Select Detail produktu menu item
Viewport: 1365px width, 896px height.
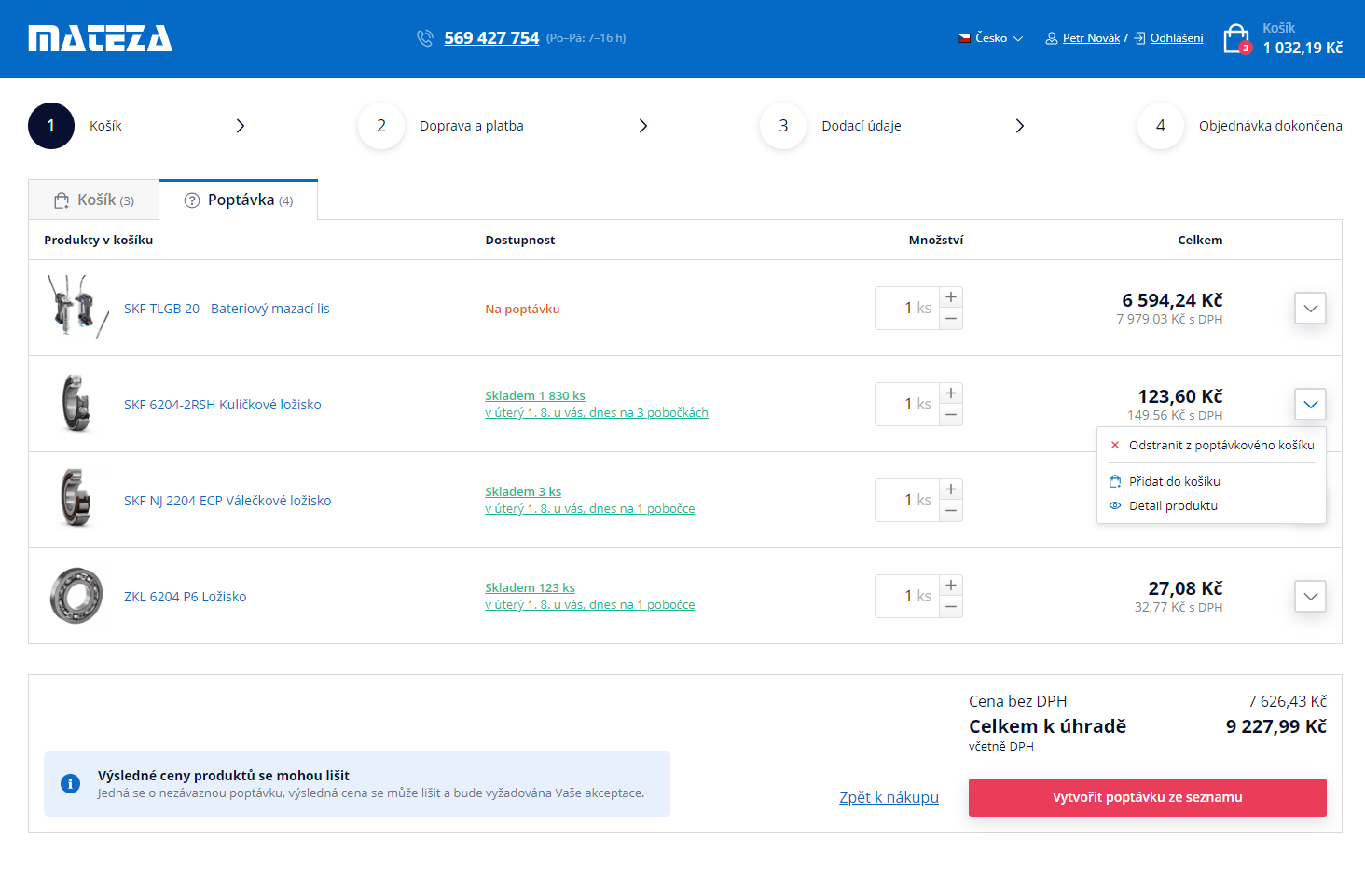(x=1164, y=506)
